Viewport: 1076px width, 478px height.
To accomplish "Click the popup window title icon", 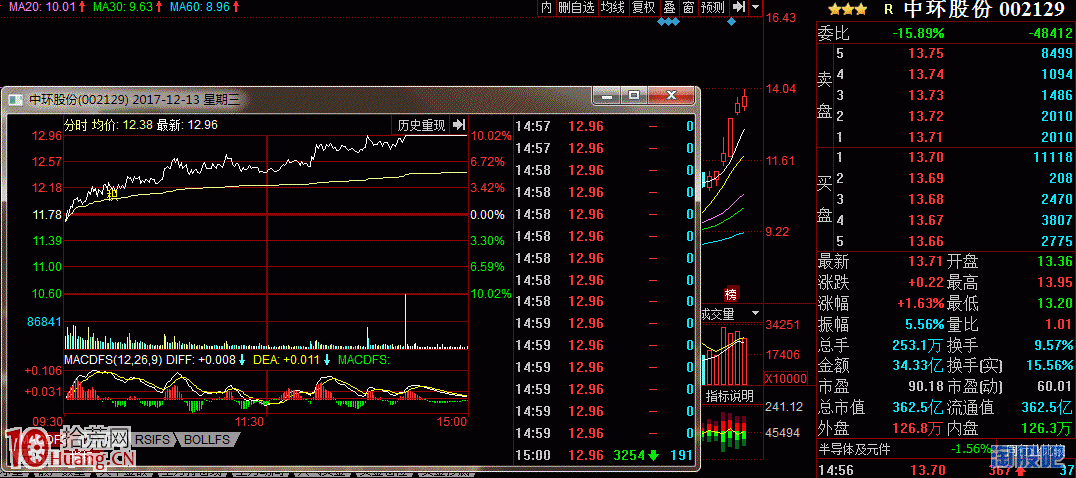I will pos(16,99).
